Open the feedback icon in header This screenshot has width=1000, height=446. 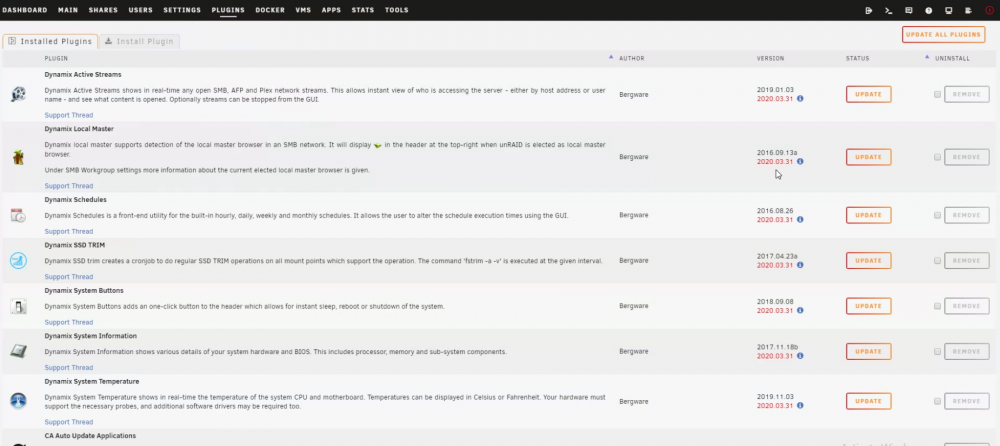[x=909, y=10]
